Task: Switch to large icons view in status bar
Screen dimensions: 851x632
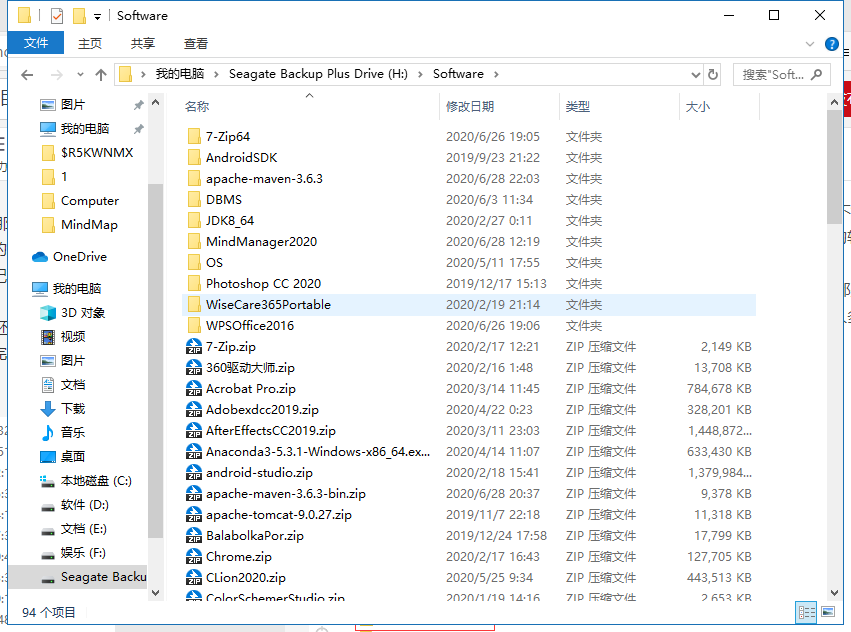Action: [x=828, y=613]
